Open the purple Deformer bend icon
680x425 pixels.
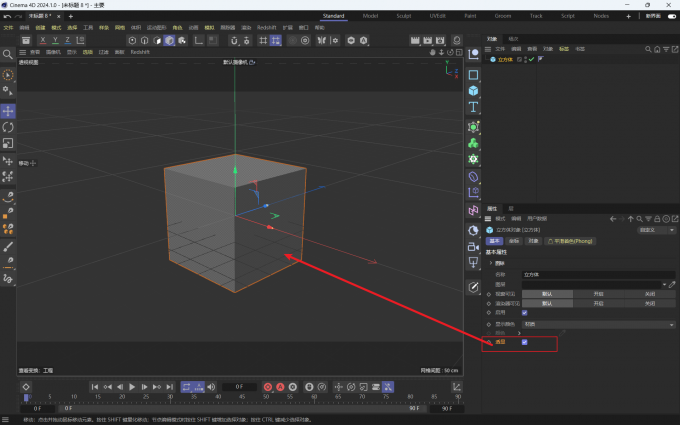(473, 177)
